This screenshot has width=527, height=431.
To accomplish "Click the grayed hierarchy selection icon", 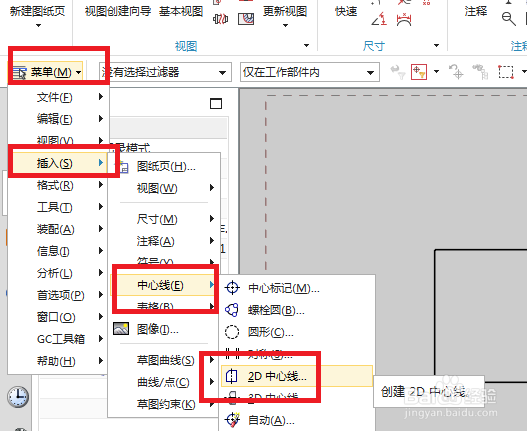I will click(x=480, y=72).
